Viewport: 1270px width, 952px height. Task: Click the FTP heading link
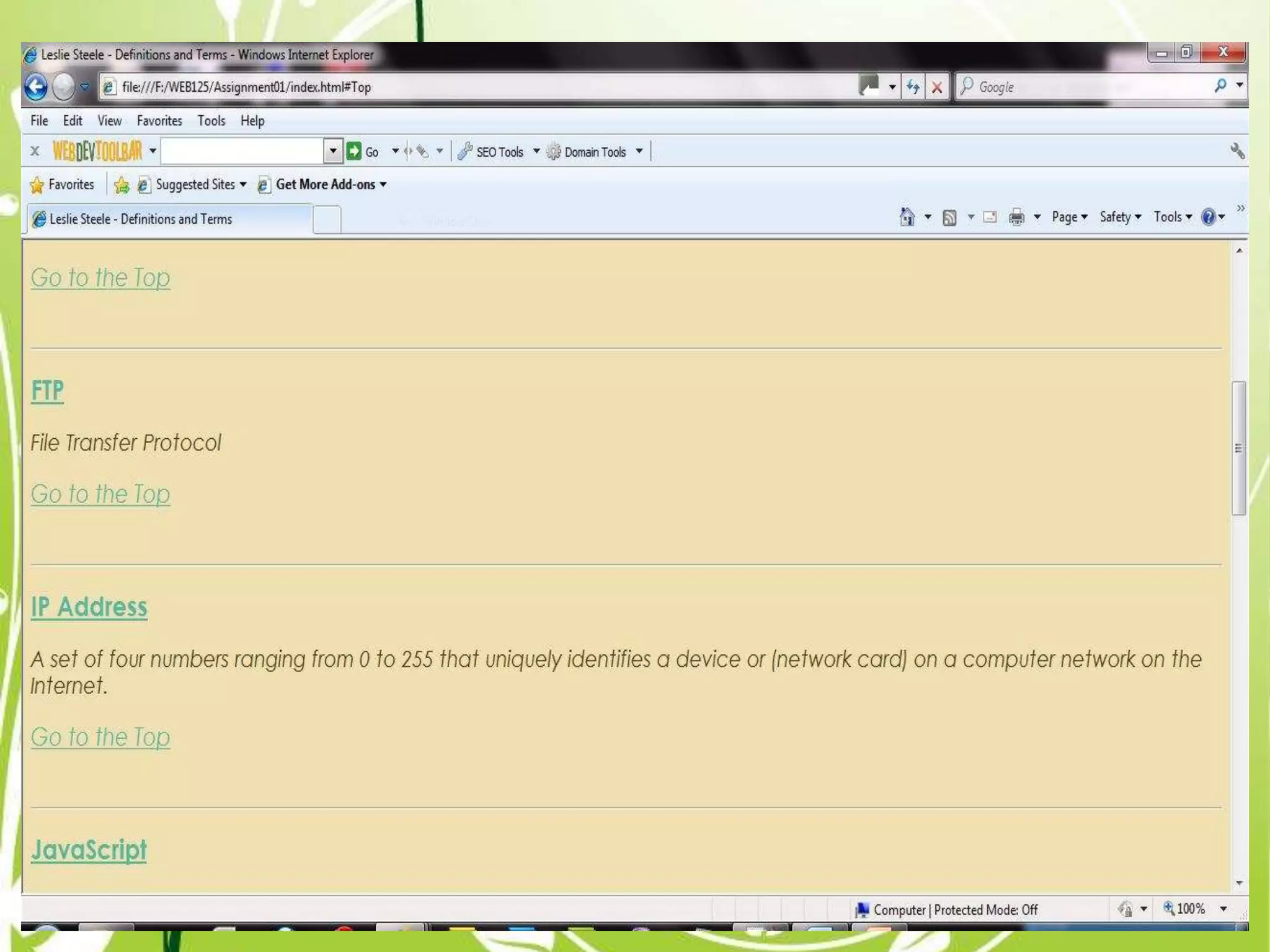click(x=48, y=390)
